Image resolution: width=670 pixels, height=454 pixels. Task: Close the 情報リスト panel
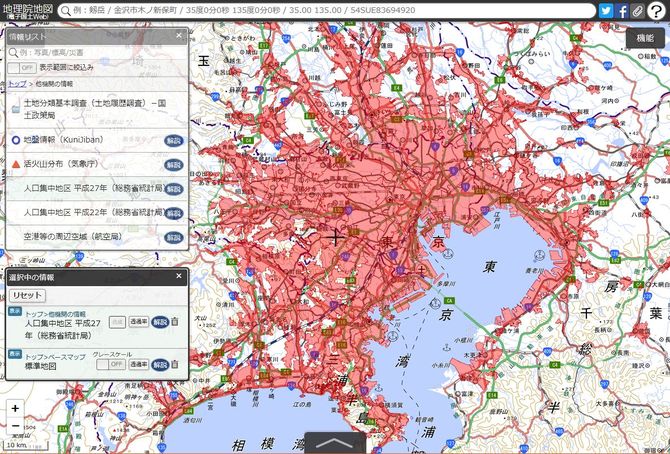tap(179, 35)
